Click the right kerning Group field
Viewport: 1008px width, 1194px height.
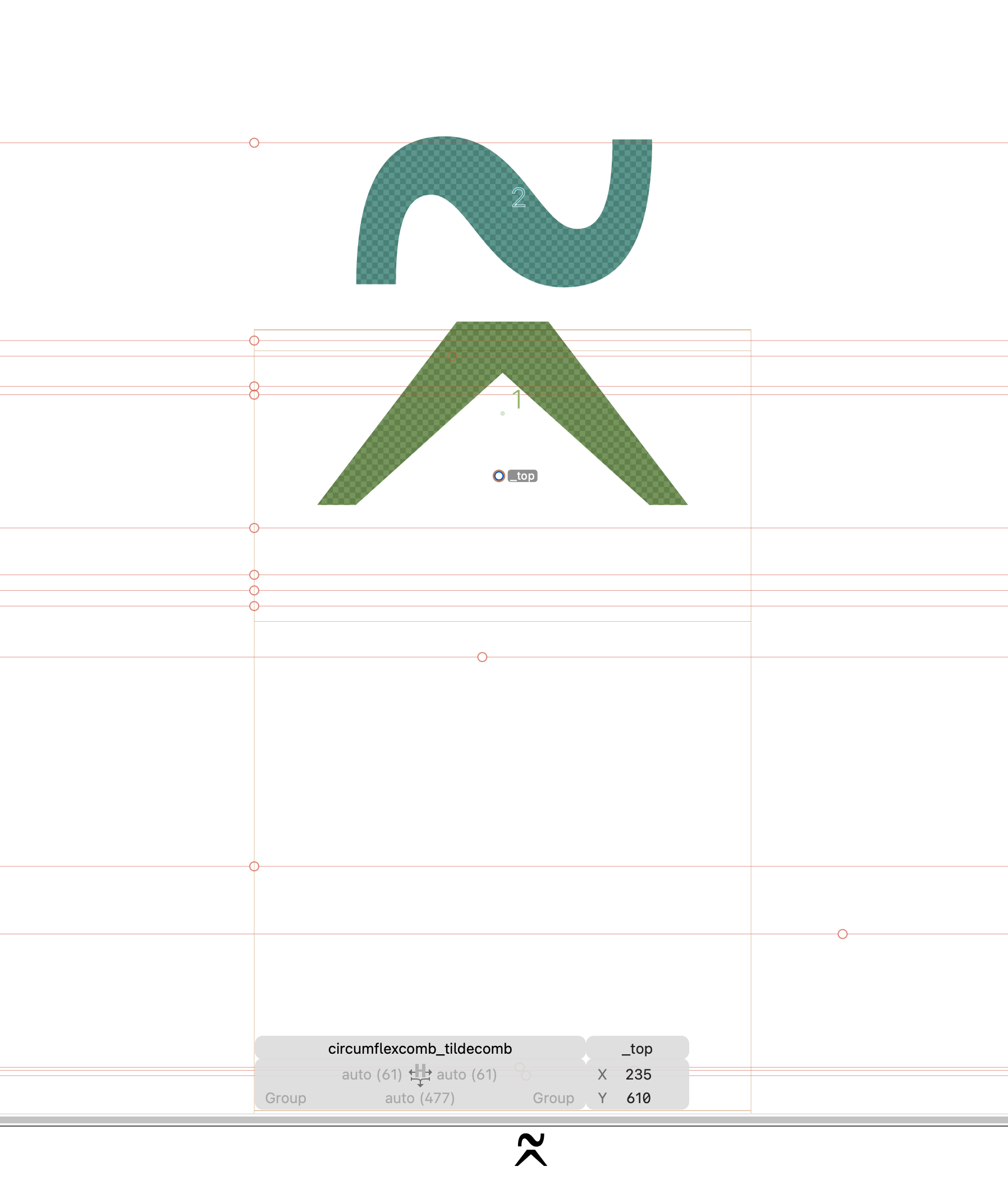point(553,1098)
